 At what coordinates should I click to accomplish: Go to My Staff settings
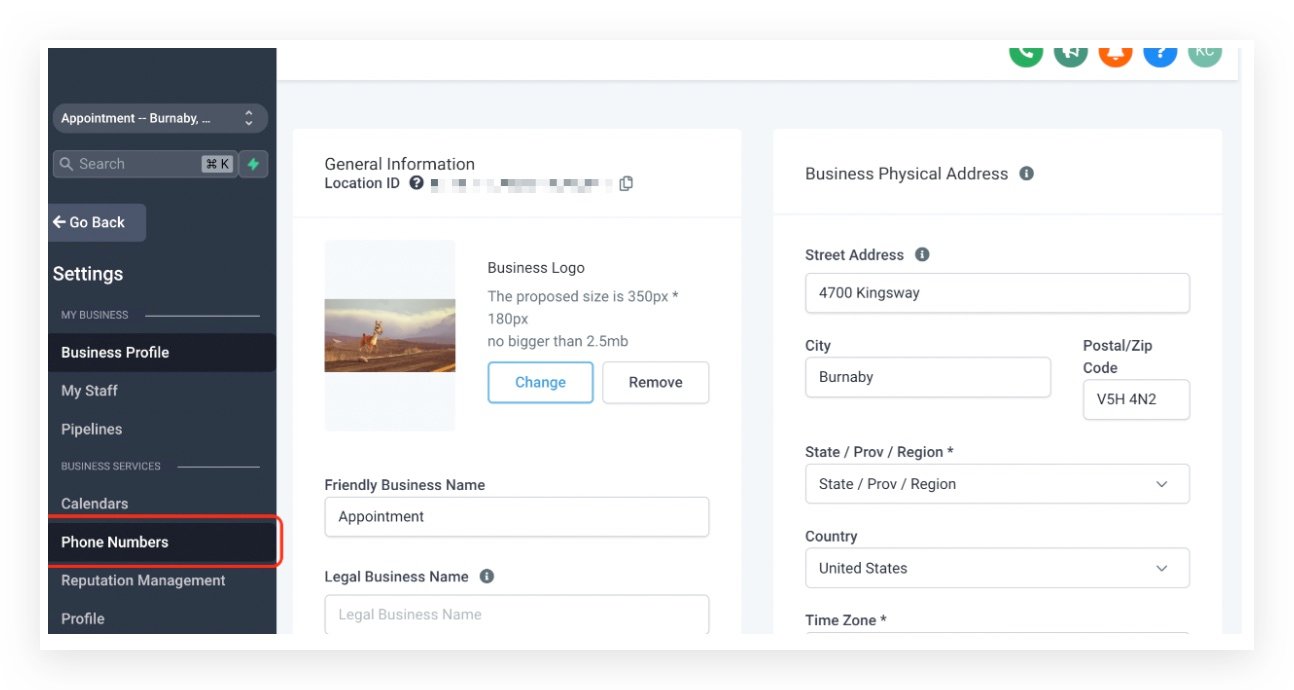tap(89, 391)
